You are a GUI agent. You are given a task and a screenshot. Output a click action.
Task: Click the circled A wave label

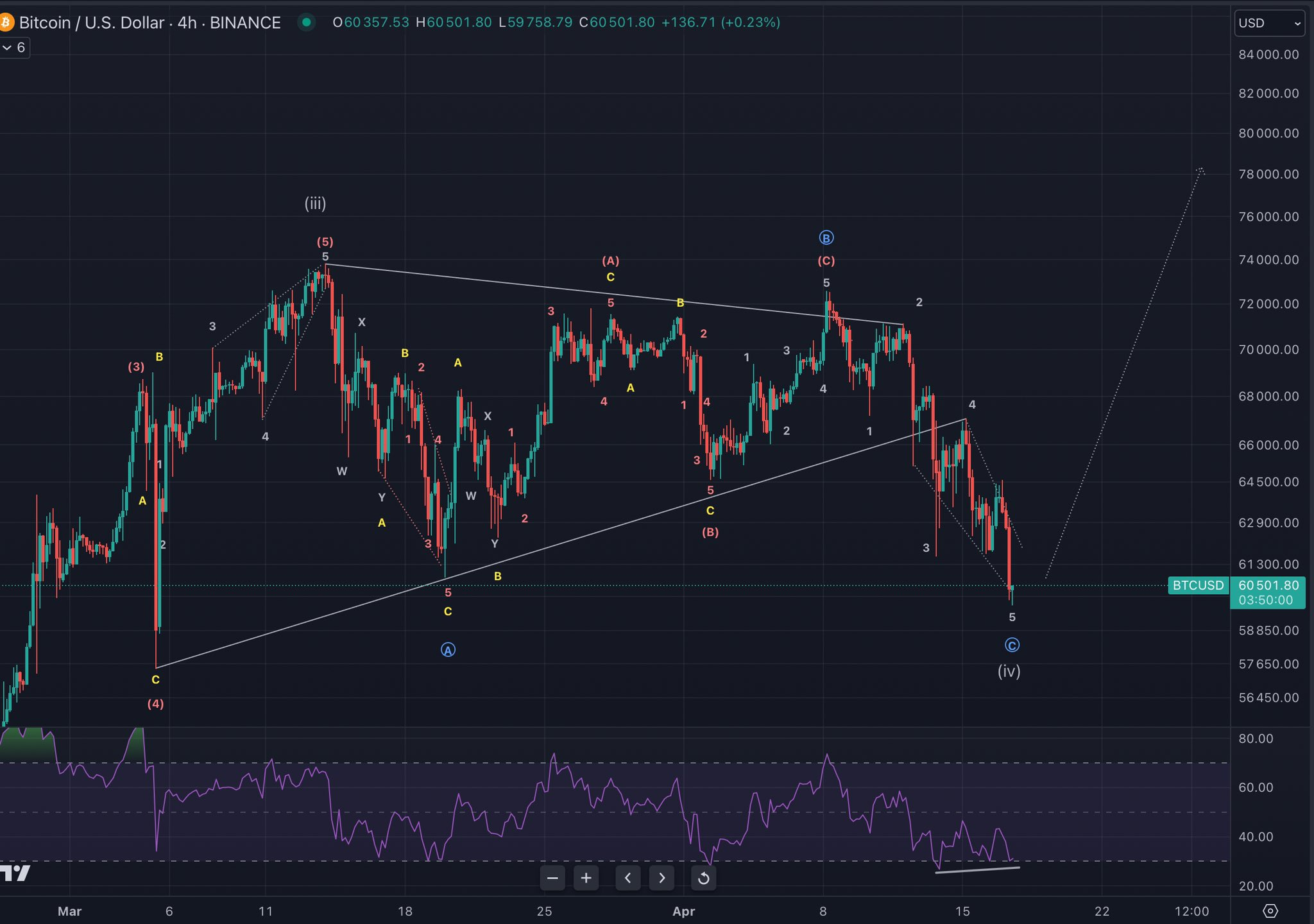tap(448, 650)
